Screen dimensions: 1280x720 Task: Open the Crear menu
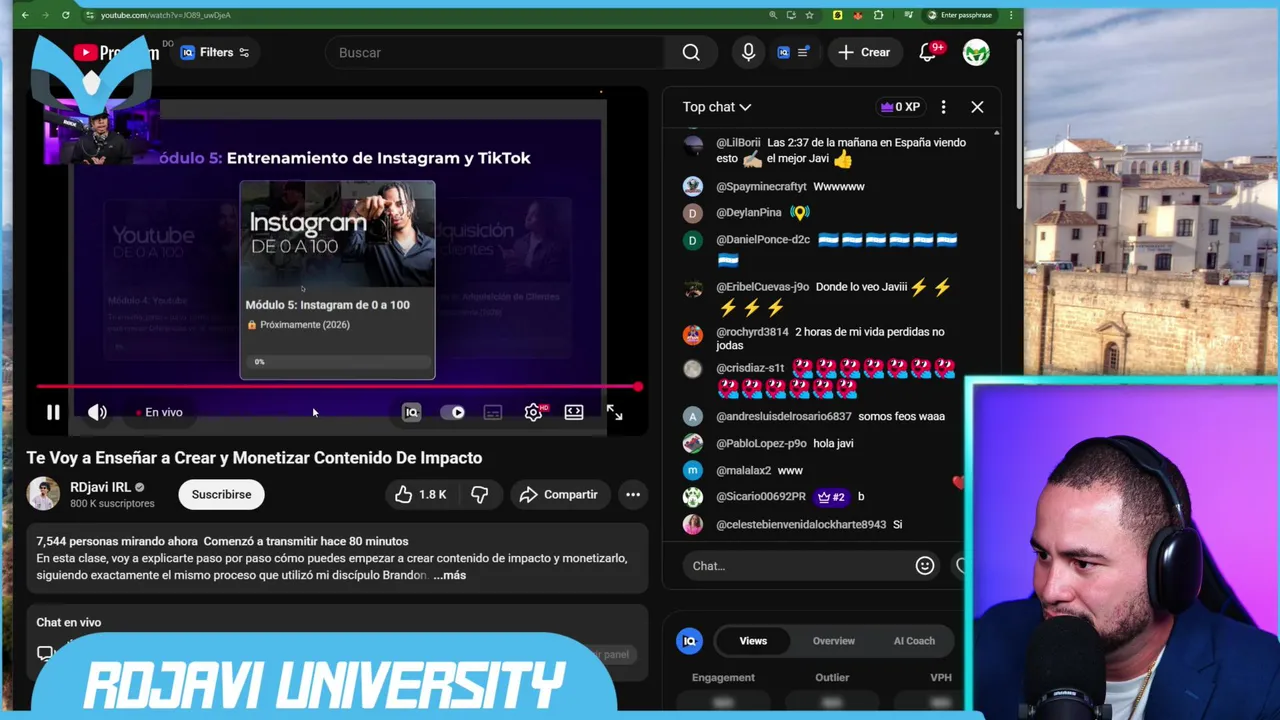[864, 52]
